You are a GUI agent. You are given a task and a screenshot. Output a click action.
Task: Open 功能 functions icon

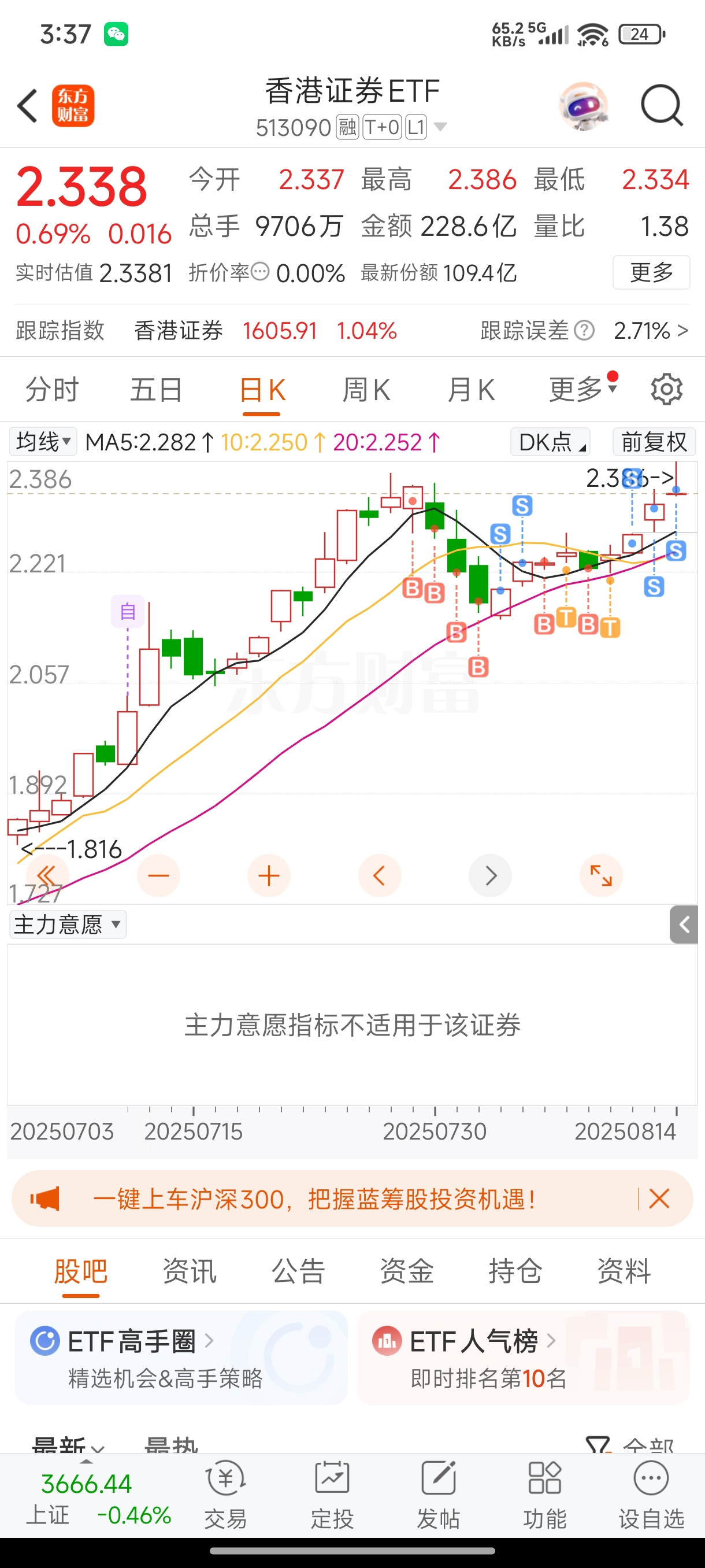click(544, 1496)
